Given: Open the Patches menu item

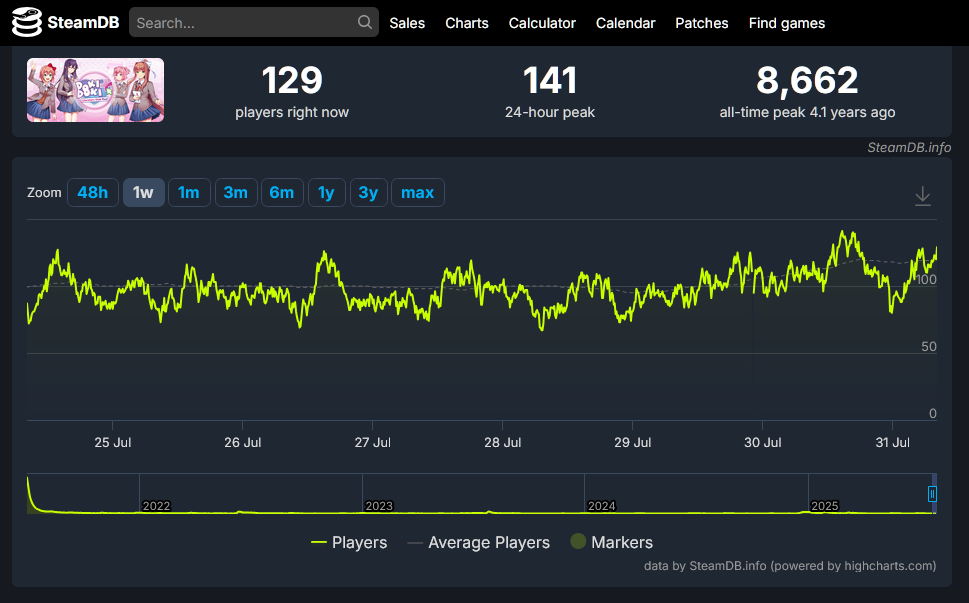Looking at the screenshot, I should point(701,23).
